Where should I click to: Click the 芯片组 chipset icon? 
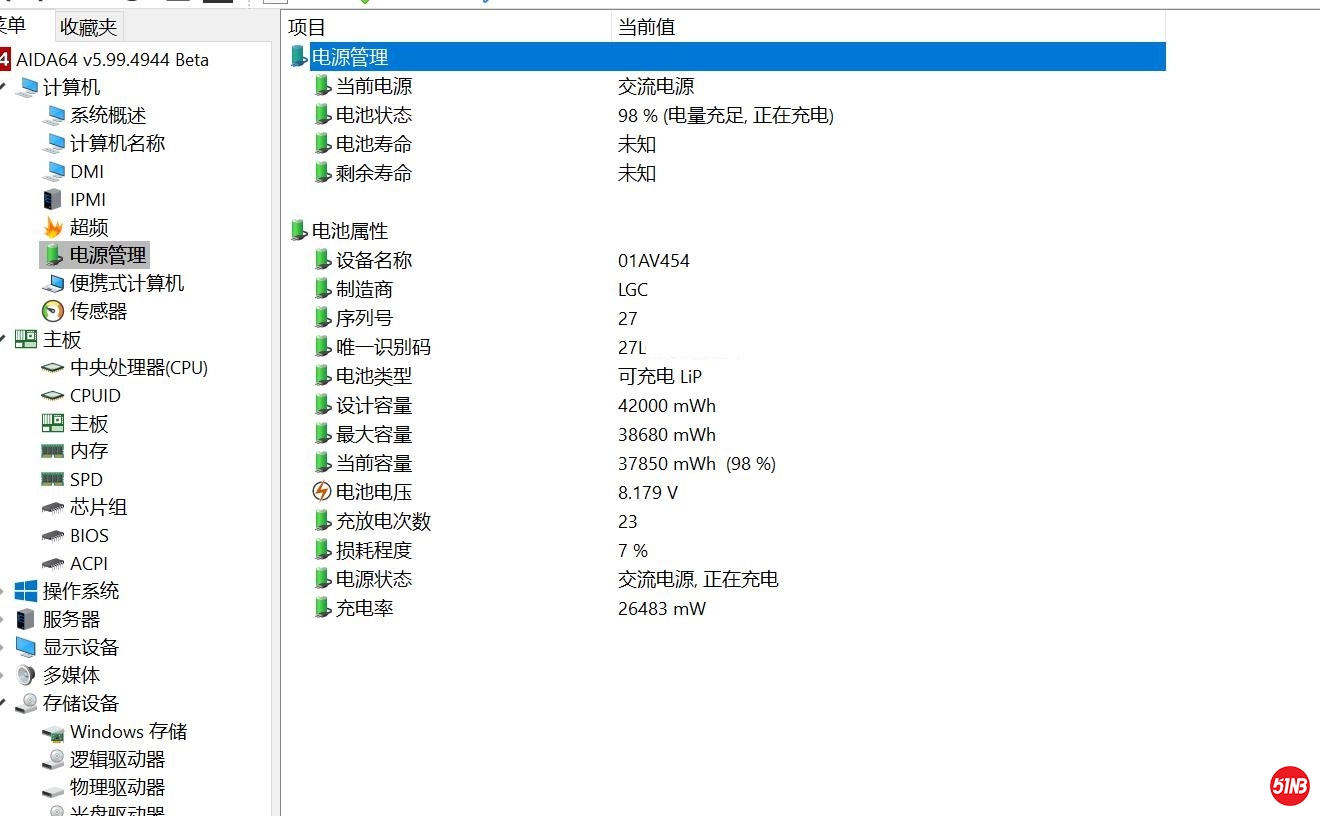(53, 507)
